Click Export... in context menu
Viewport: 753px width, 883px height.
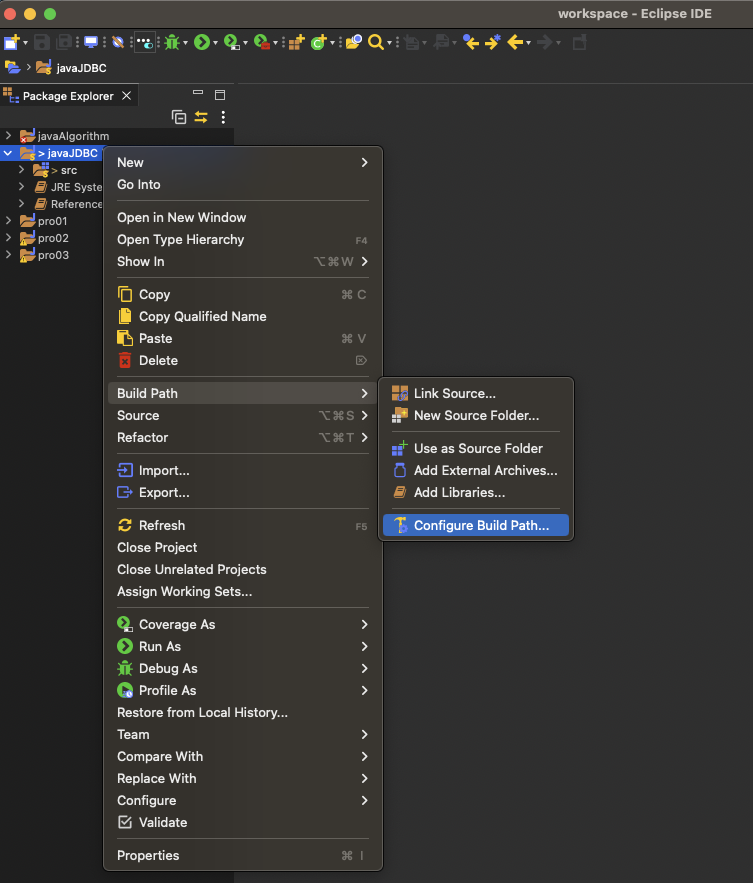(243, 492)
